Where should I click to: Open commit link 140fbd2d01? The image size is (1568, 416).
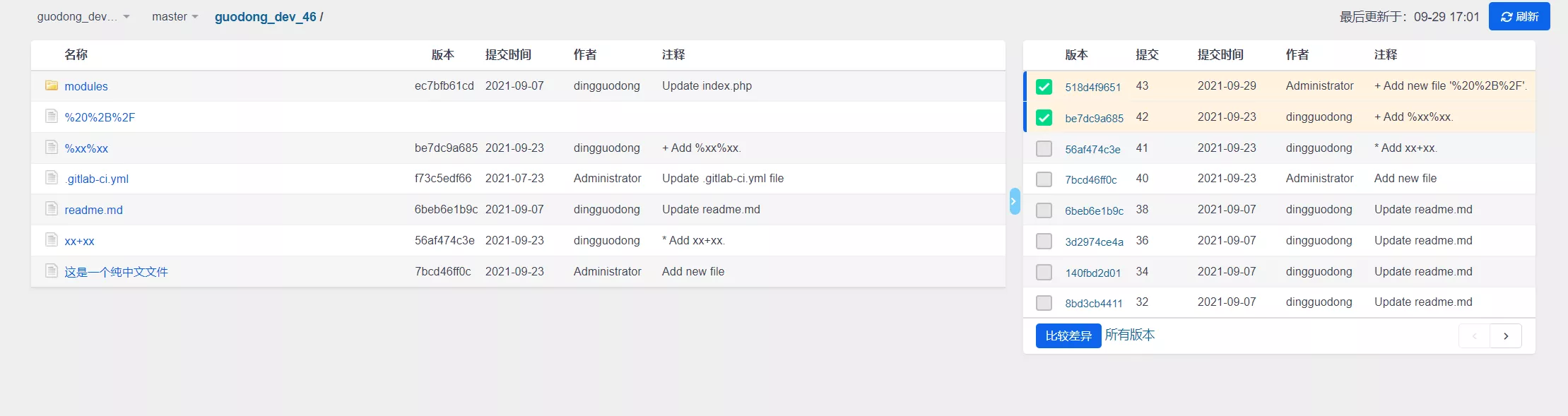[x=1093, y=273]
